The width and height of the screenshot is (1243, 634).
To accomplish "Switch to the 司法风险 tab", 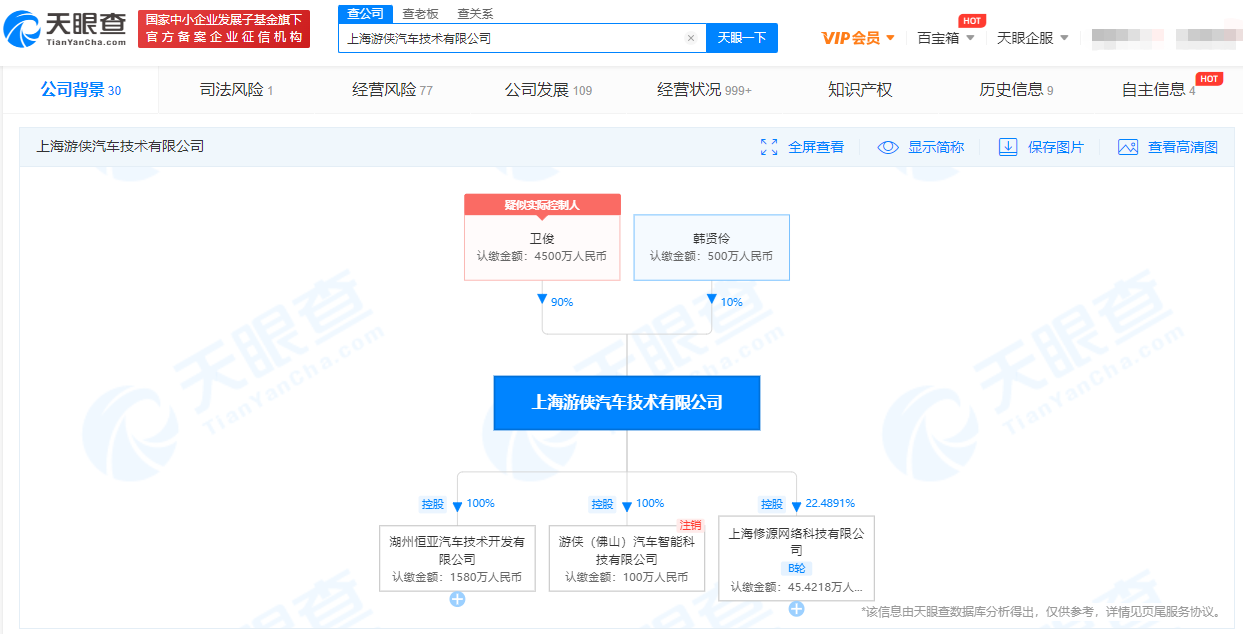I will coord(236,90).
